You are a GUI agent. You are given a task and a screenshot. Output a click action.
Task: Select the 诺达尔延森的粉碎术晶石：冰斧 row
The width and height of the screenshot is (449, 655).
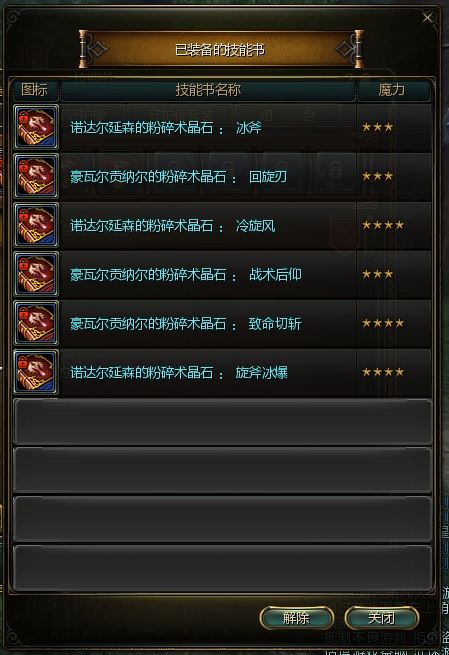(222, 127)
